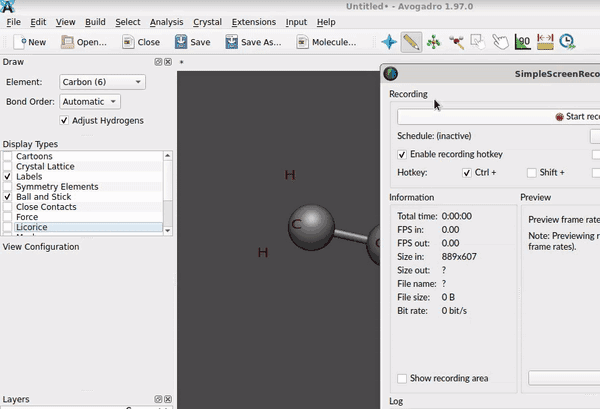Click the 'Total time:' label

pos(417,216)
